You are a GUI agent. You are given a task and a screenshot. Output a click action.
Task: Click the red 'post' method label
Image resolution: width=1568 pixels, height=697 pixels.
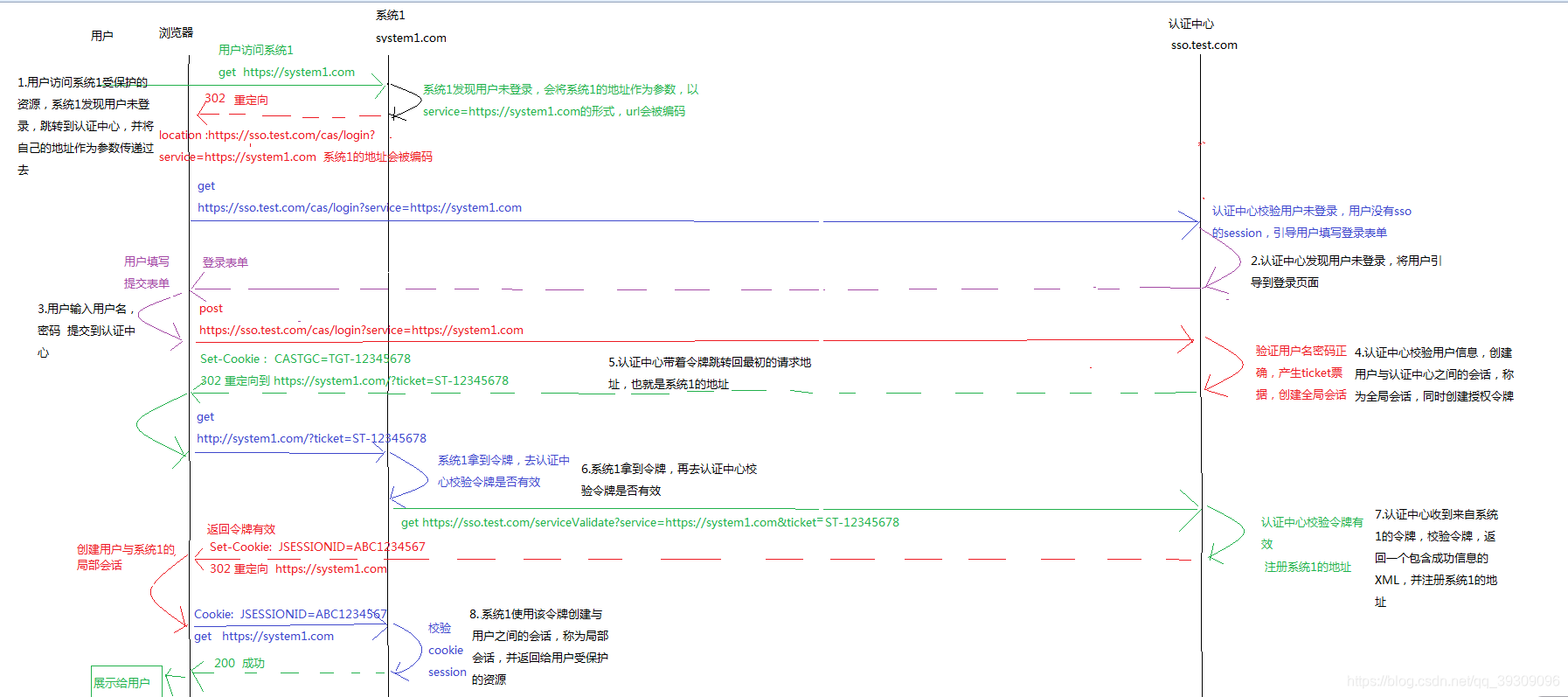click(x=211, y=308)
